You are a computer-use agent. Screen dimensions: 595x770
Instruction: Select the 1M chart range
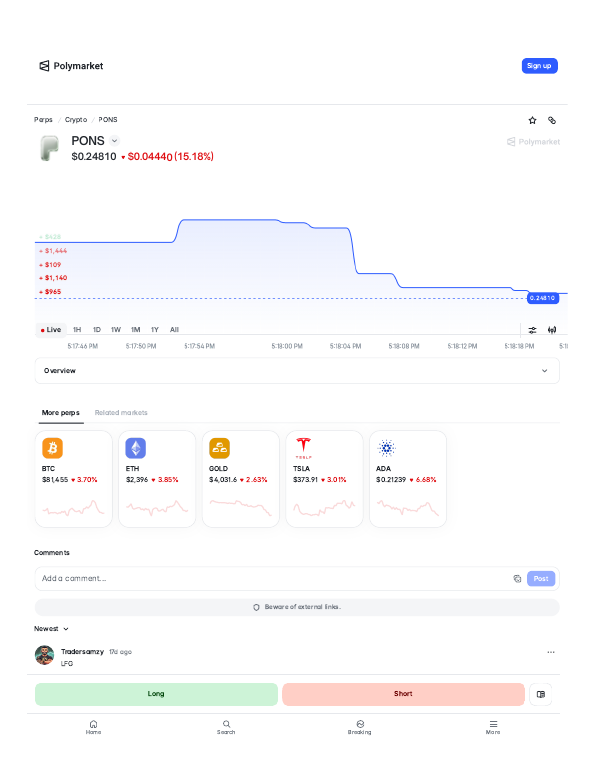click(x=135, y=330)
